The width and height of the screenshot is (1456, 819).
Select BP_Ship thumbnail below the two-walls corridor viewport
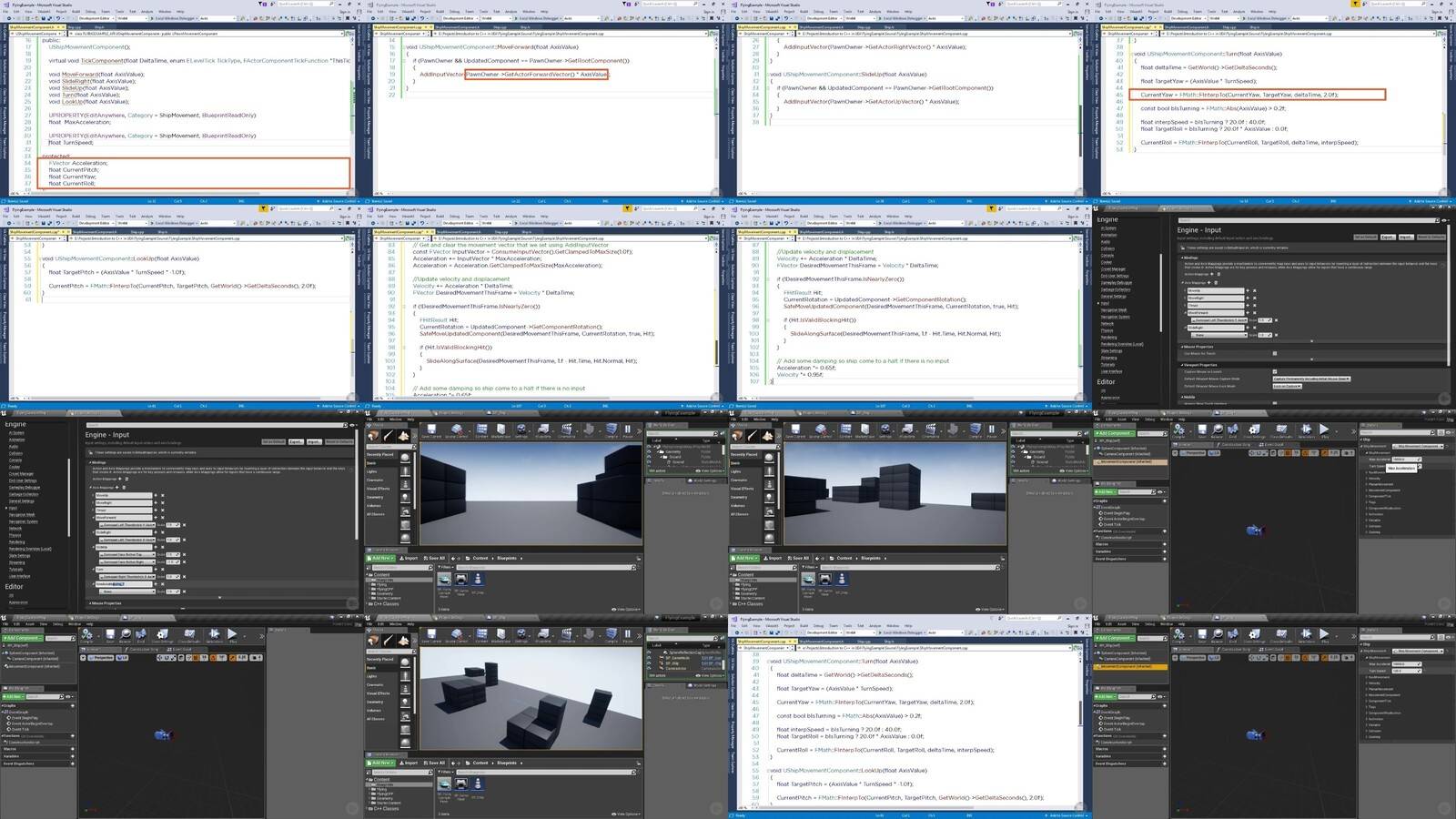(478, 580)
